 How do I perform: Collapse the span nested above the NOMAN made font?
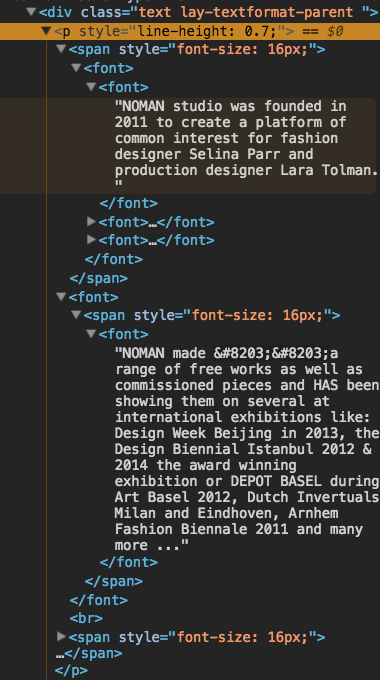tap(76, 315)
